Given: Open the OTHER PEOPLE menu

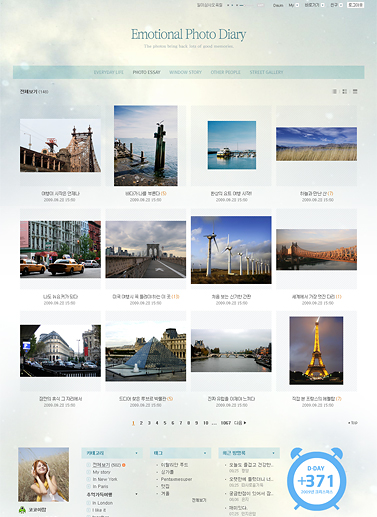Looking at the screenshot, I should [225, 72].
